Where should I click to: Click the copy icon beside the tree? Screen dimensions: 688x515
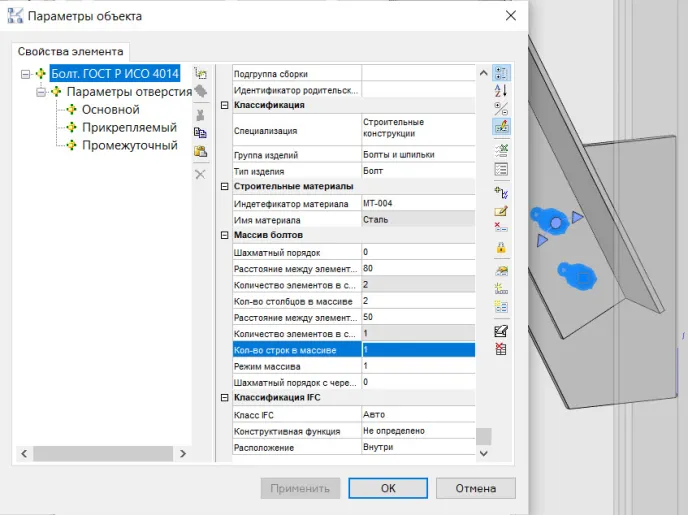click(200, 132)
